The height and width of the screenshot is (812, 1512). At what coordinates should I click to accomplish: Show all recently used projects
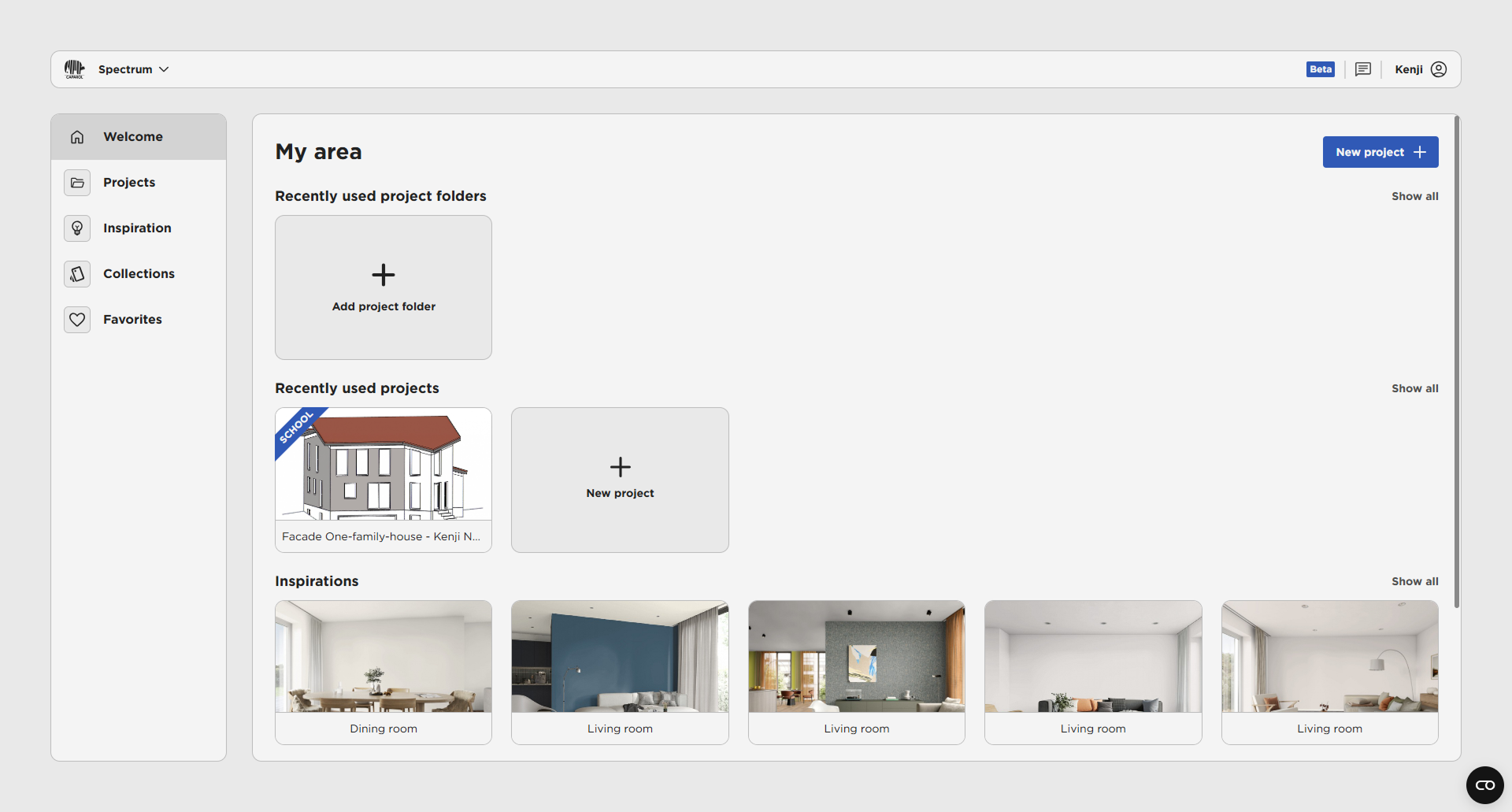1414,387
